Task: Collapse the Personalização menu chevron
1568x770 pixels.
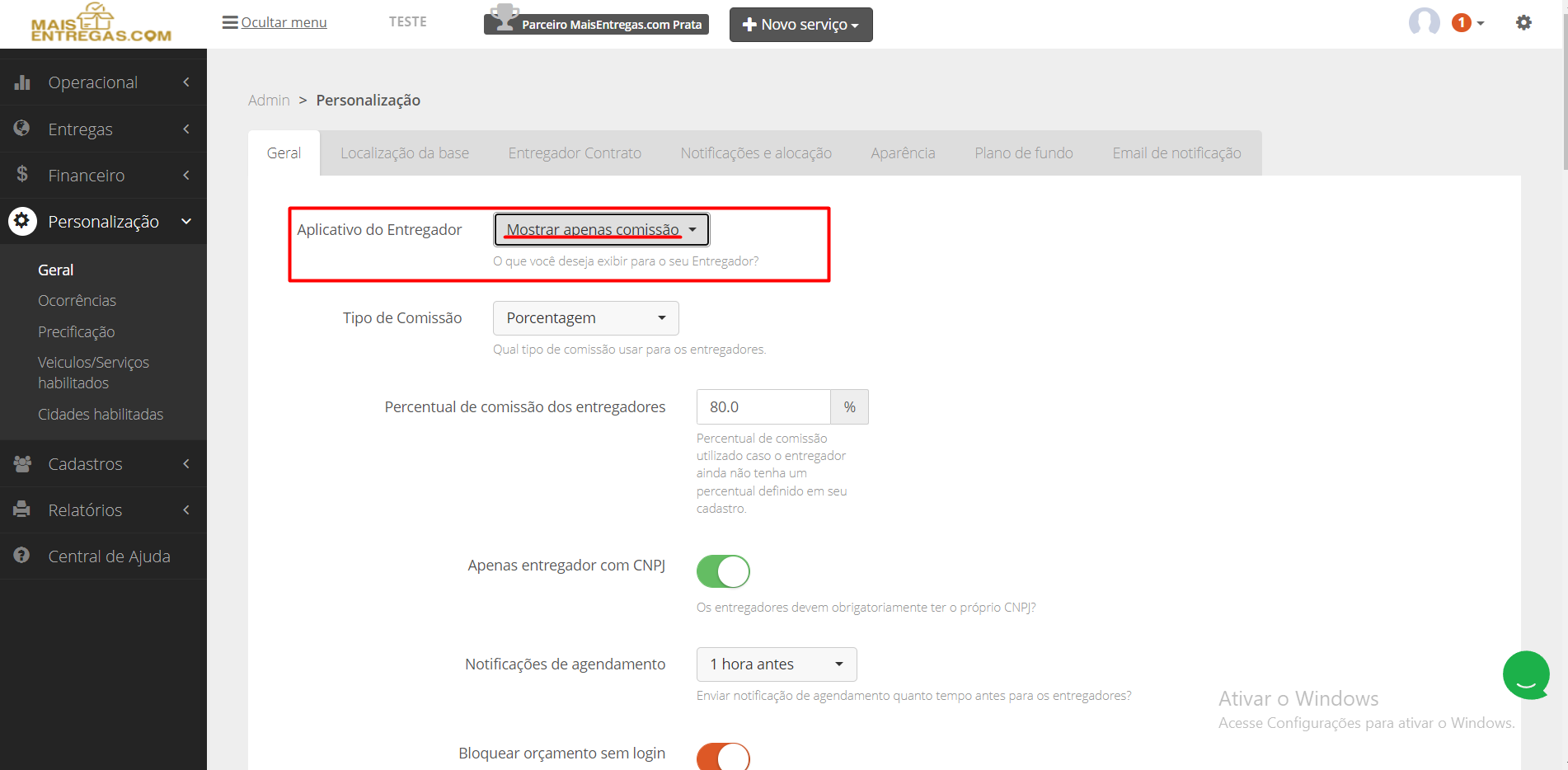Action: 186,221
